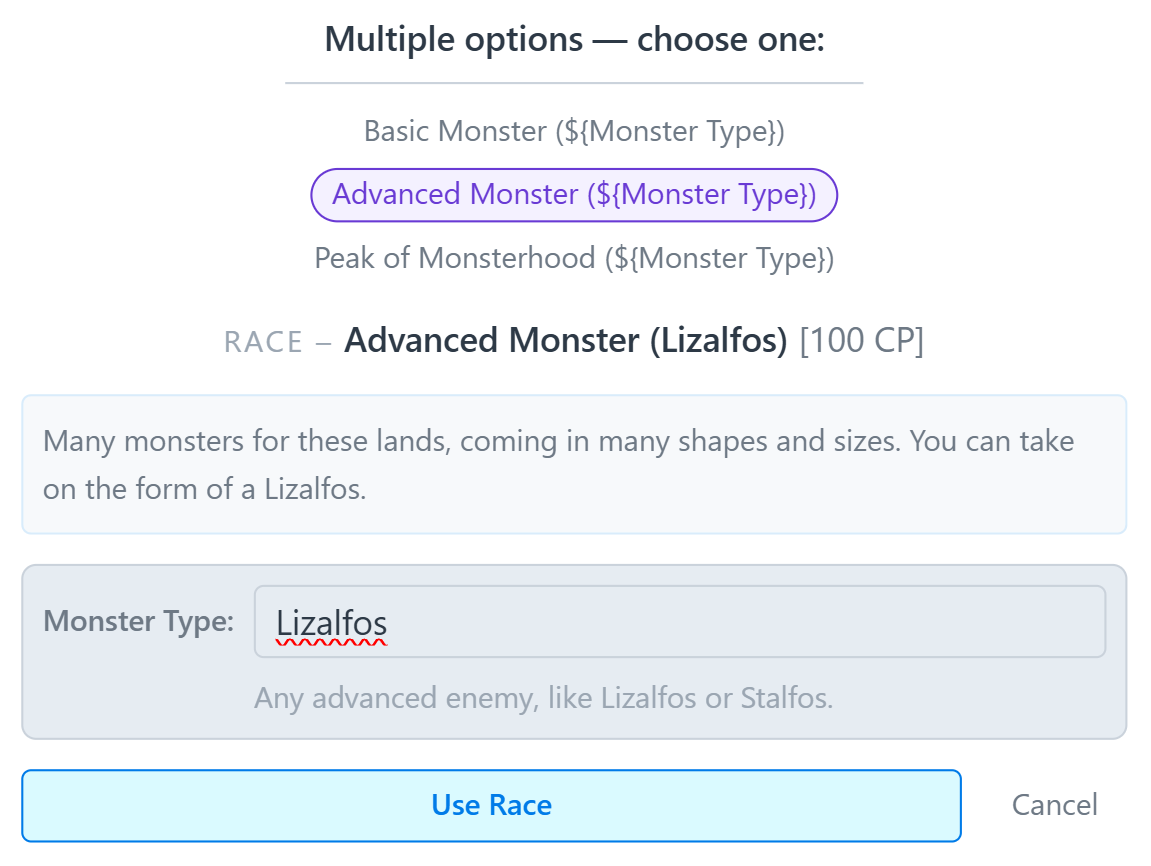1151x866 pixels.
Task: Click the [100 CP] cost label
Action: [x=862, y=341]
